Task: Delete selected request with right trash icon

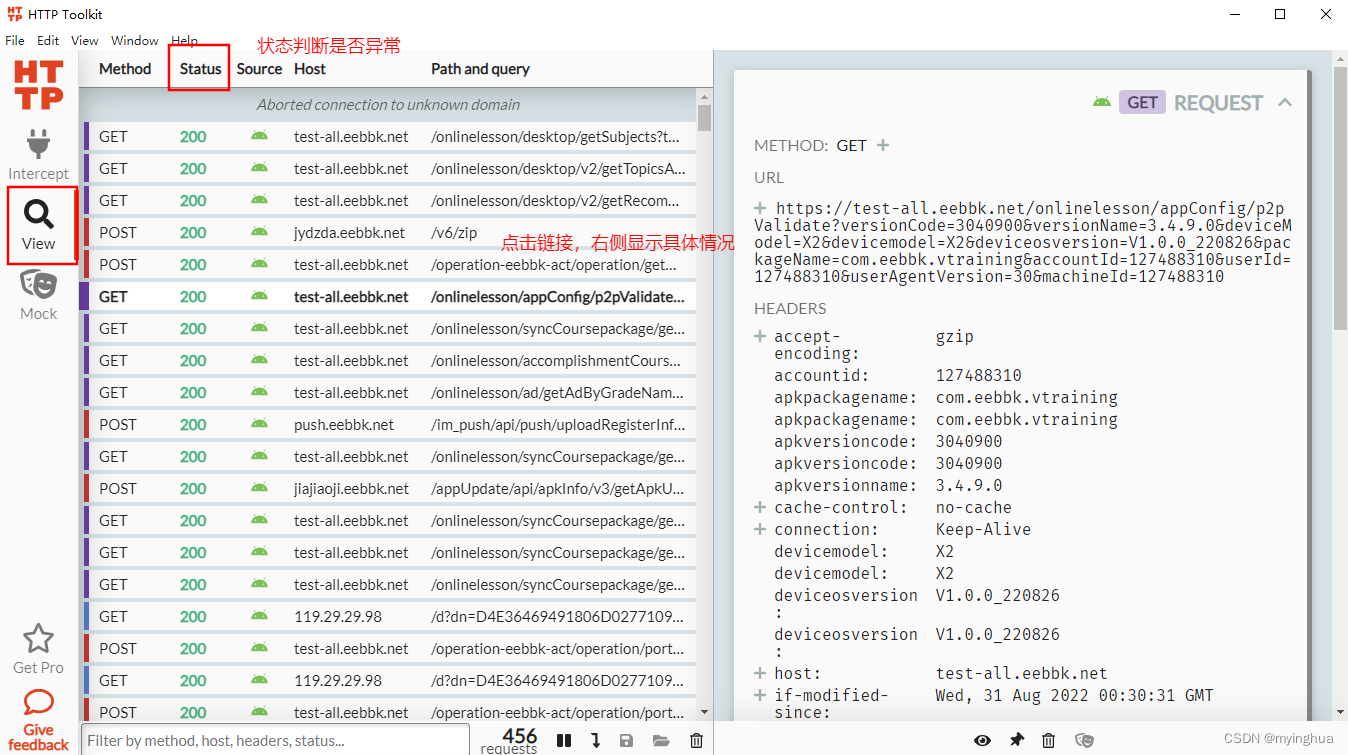Action: (1048, 740)
